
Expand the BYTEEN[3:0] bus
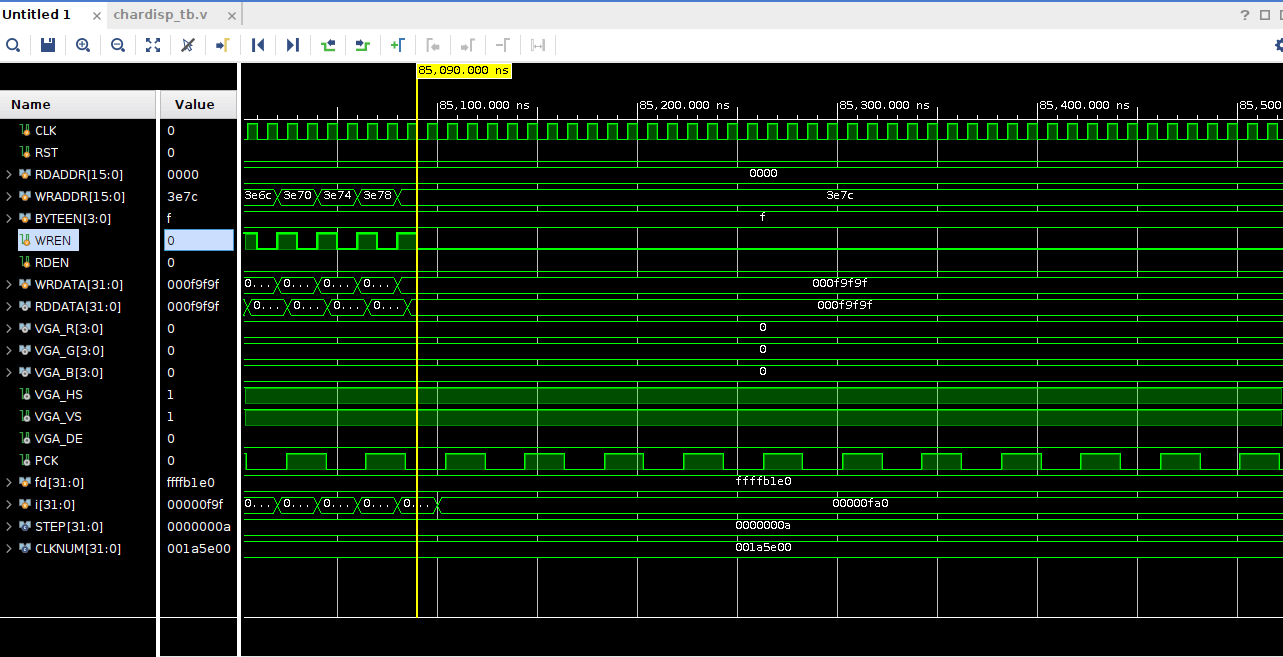(x=9, y=218)
